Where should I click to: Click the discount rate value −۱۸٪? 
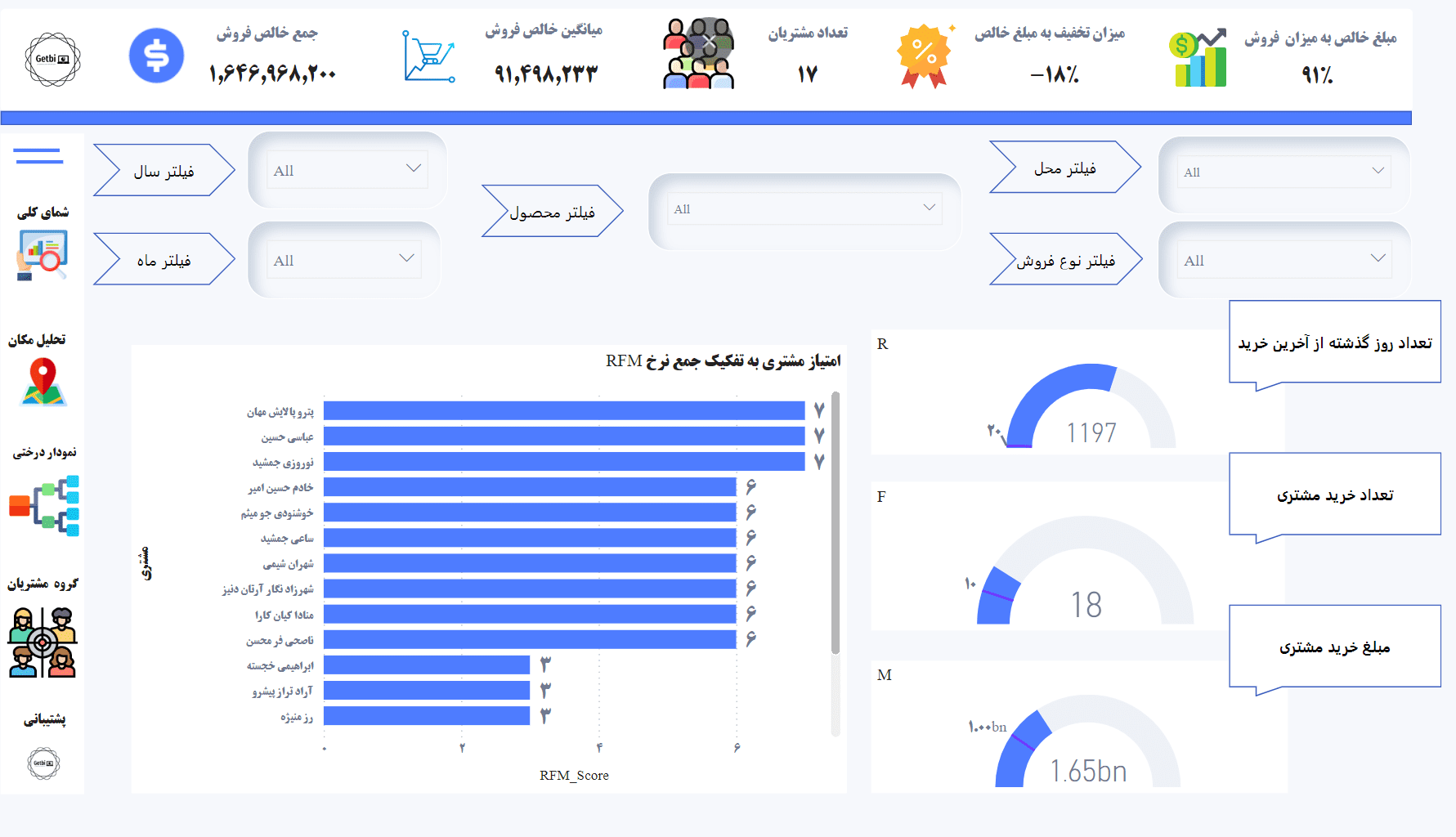1055,75
